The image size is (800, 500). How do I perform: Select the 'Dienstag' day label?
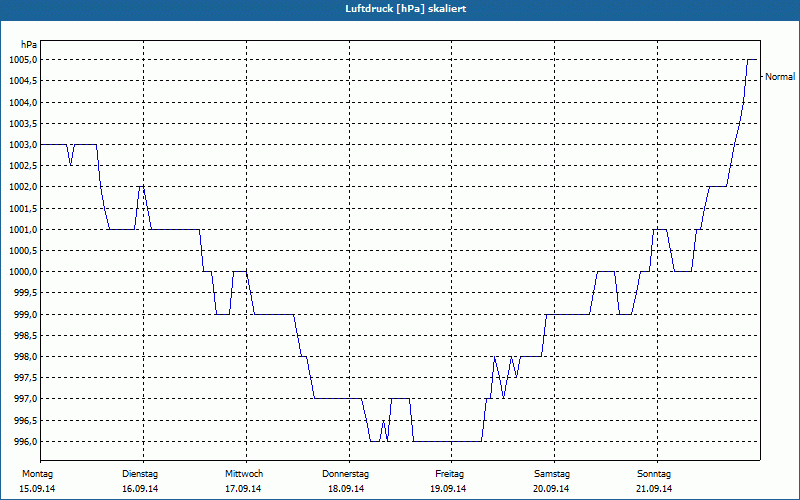point(140,474)
